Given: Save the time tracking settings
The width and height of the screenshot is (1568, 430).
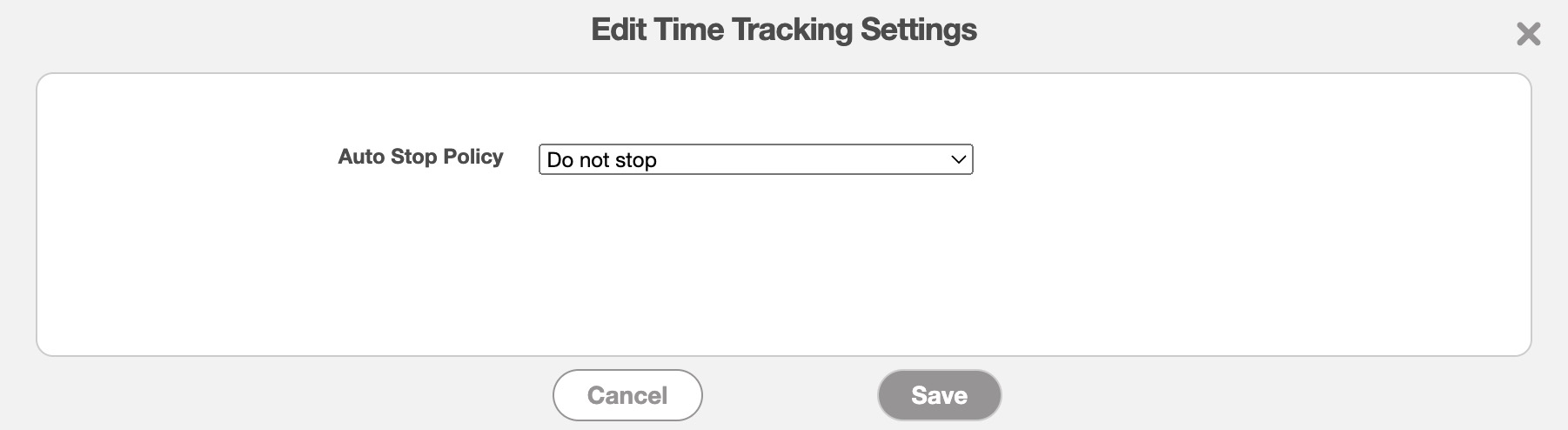Looking at the screenshot, I should coord(939,395).
